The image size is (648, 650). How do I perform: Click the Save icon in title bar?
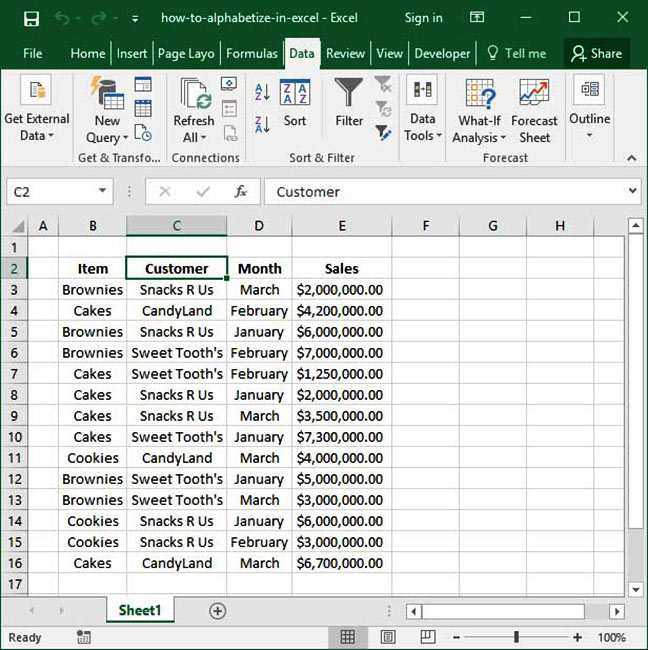[x=31, y=18]
